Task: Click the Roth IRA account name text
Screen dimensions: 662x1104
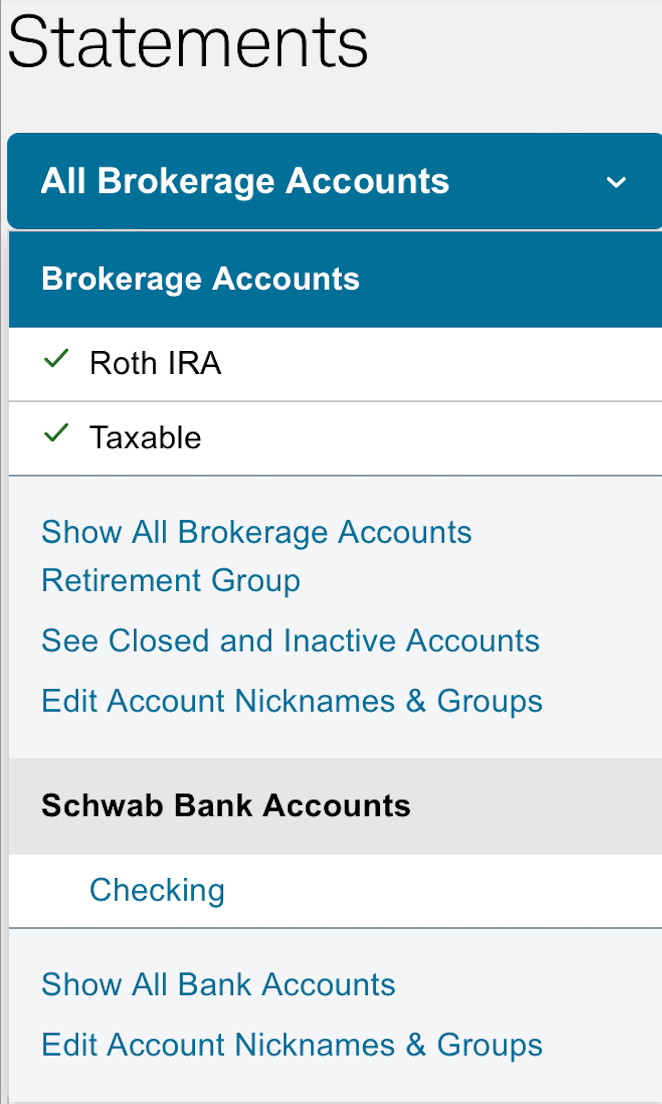Action: pos(155,364)
